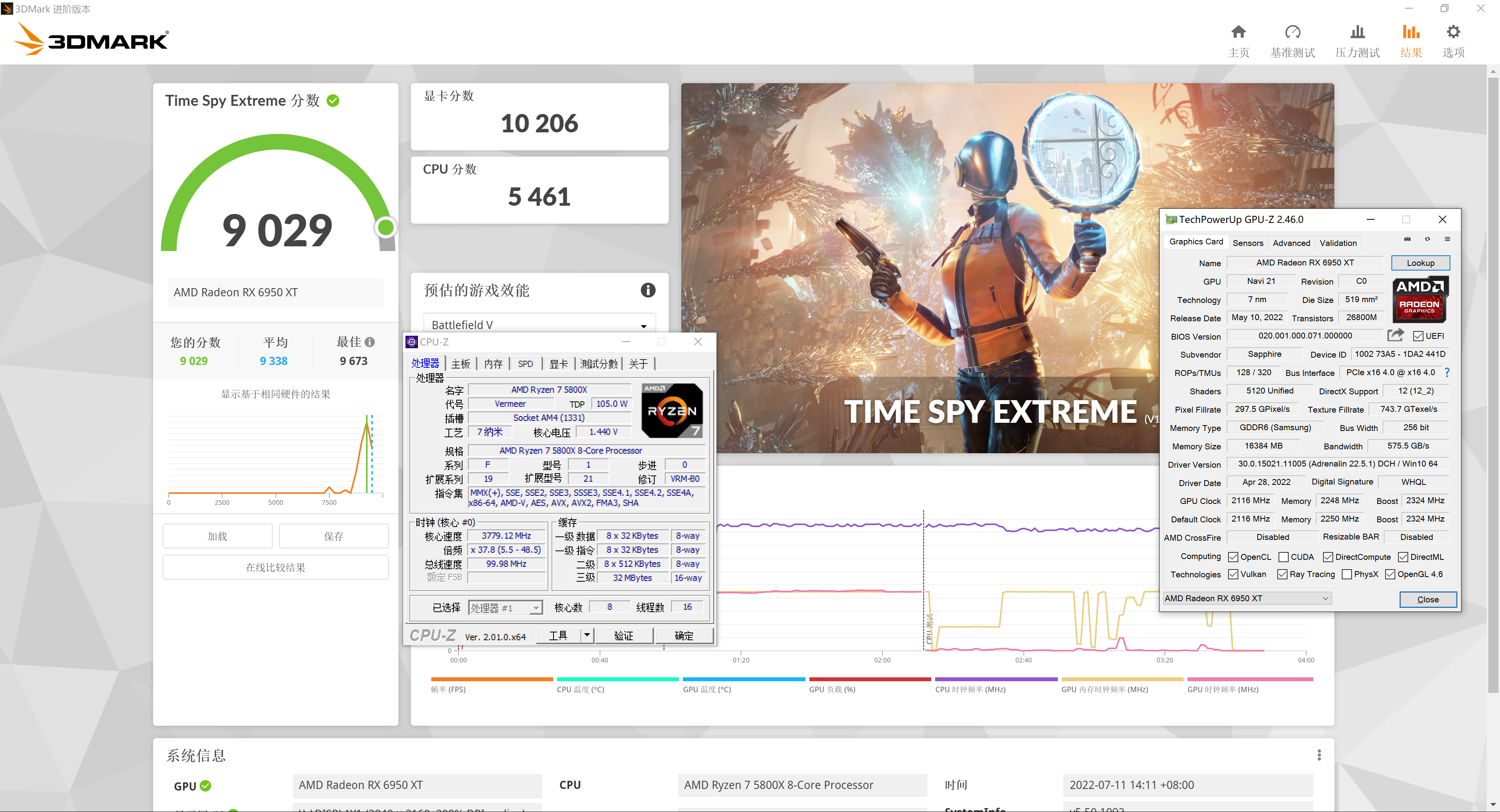
Task: Click the 加载 button
Action: [217, 536]
